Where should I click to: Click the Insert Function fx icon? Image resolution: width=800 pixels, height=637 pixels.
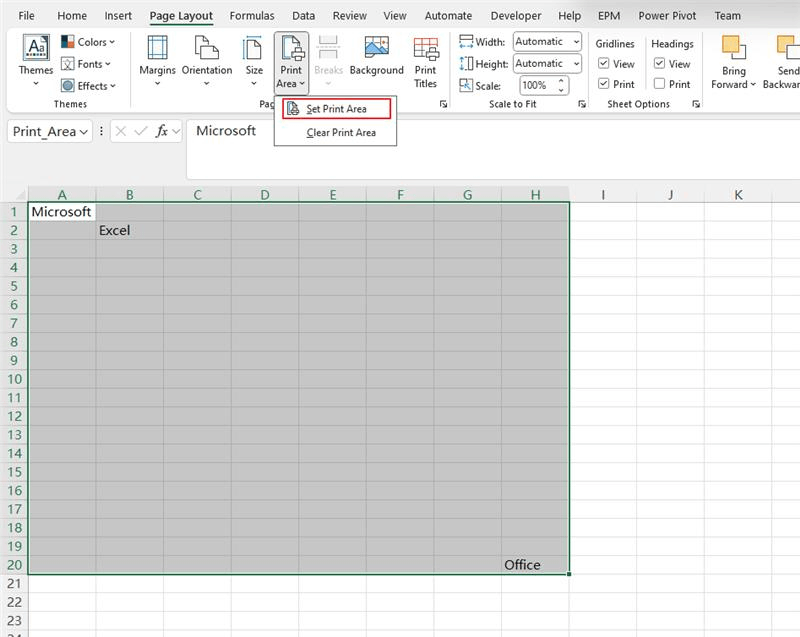coord(162,132)
